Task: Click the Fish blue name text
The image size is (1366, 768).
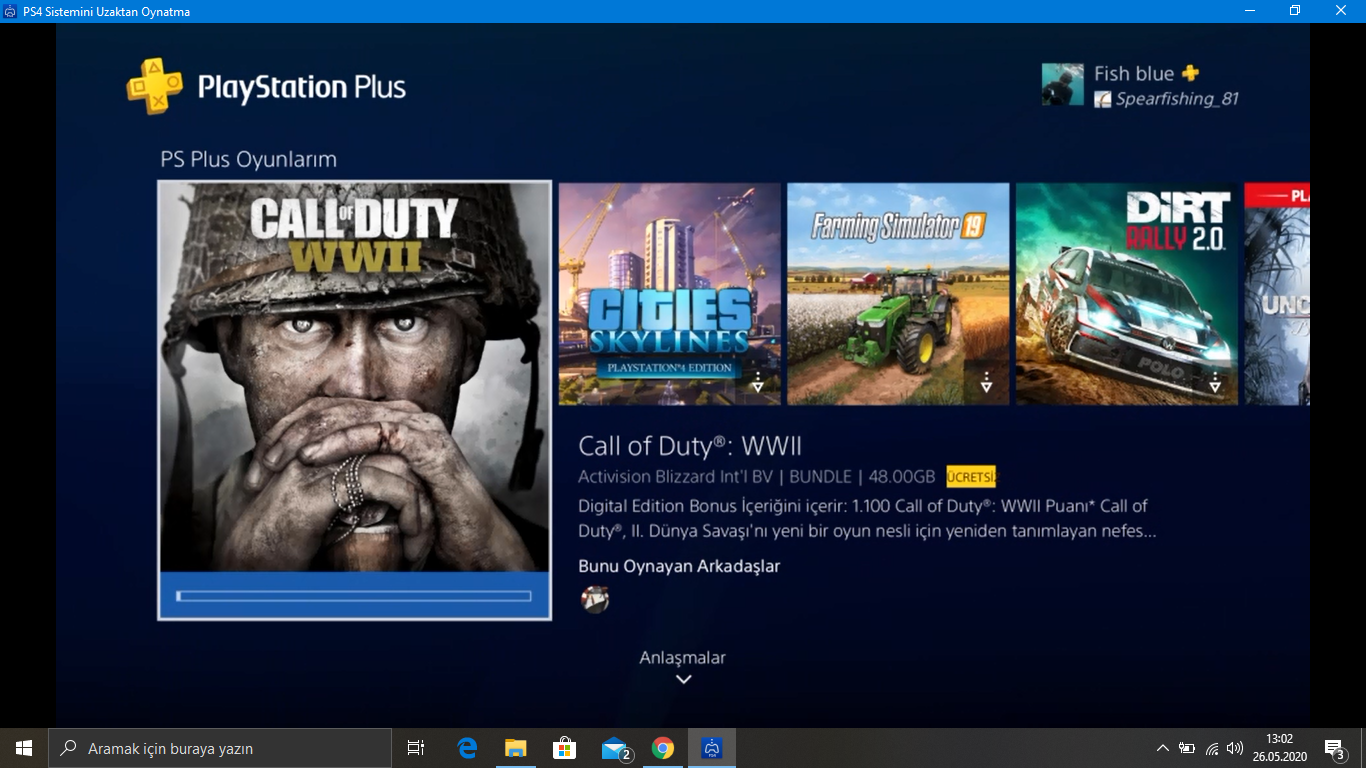Action: pyautogui.click(x=1134, y=73)
